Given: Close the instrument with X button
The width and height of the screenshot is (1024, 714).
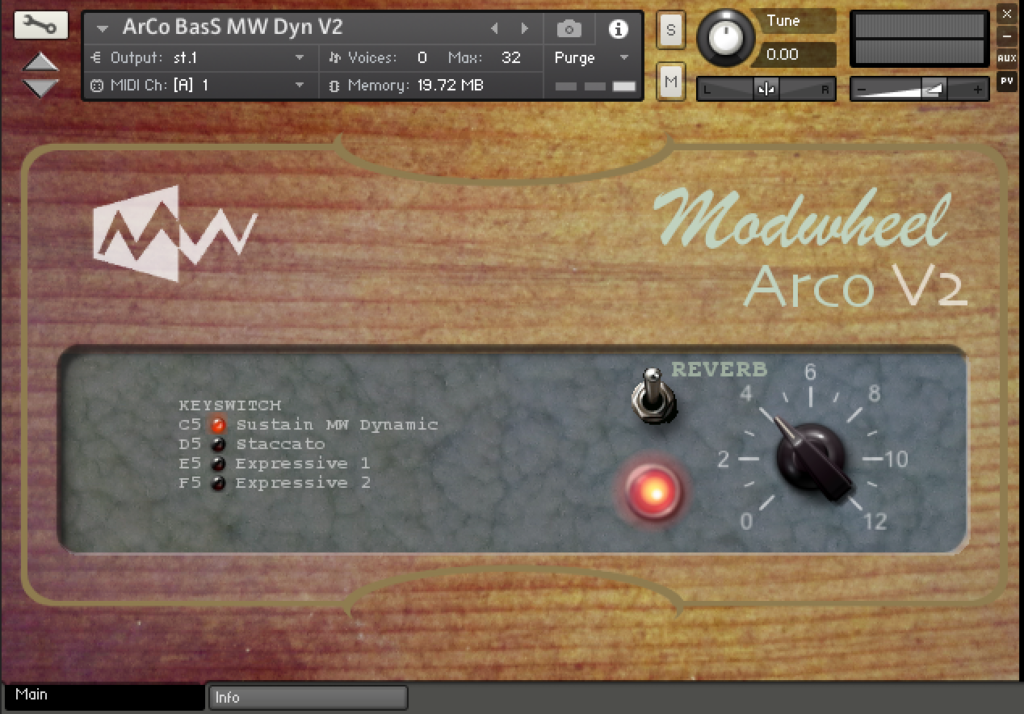Looking at the screenshot, I should click(1006, 13).
